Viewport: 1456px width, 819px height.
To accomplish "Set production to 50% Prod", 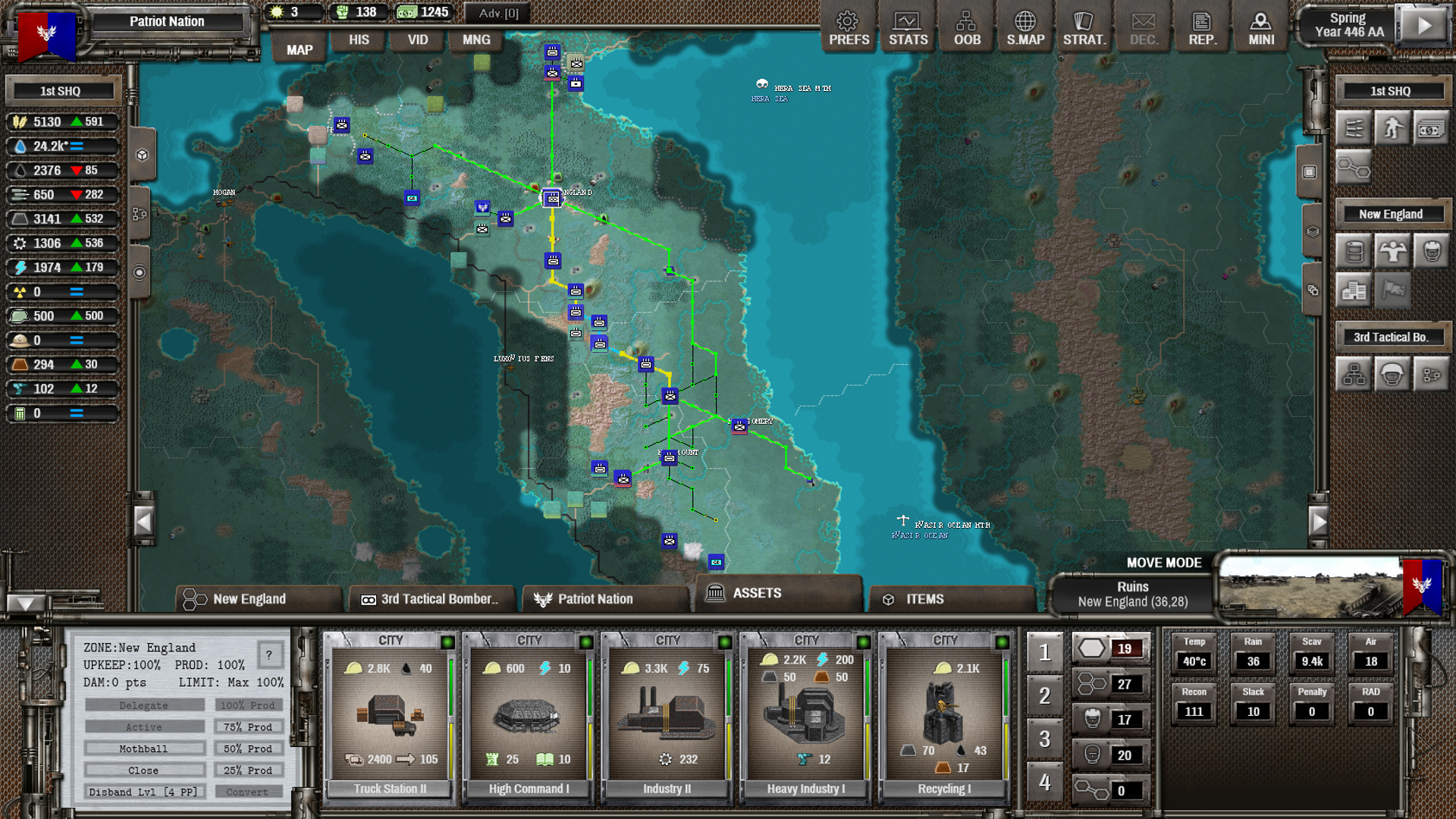I will coord(248,748).
